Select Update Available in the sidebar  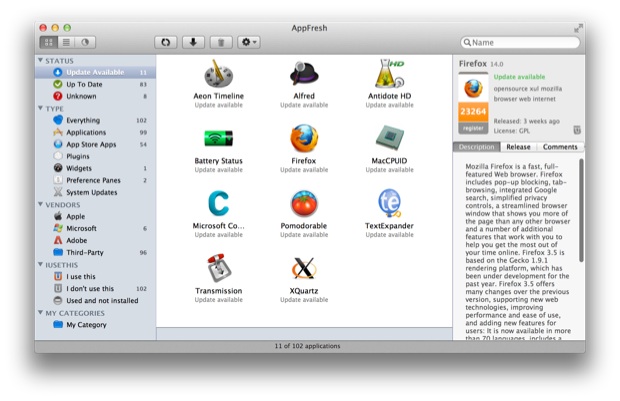(95, 72)
